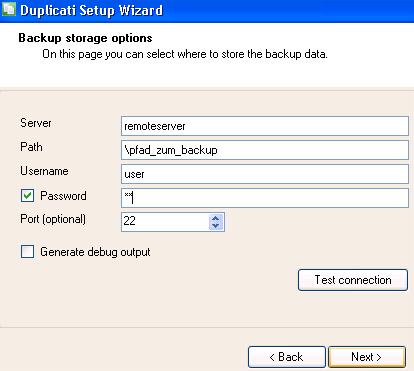414x371 pixels.
Task: Click the Server label text
Action: 36,123
